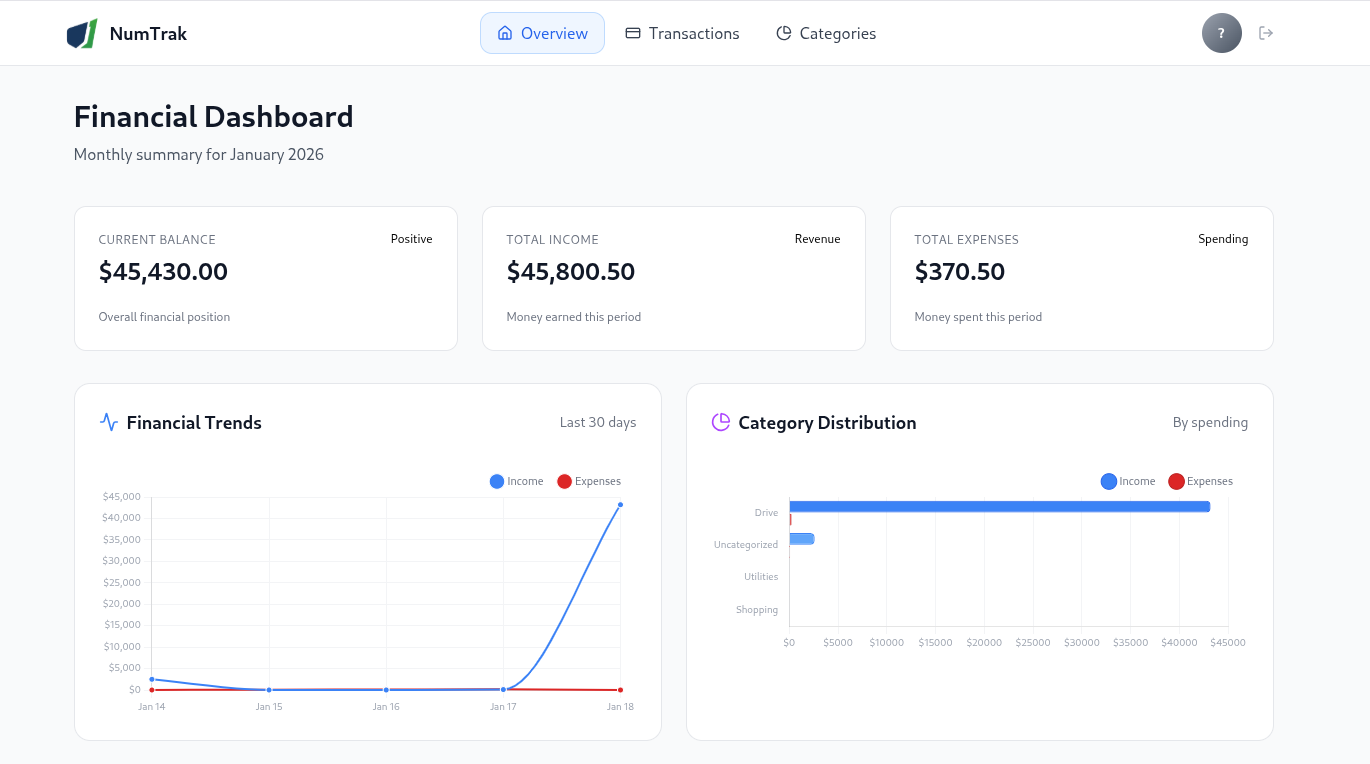Image resolution: width=1370 pixels, height=764 pixels.
Task: Toggle the Expenses legend on Financial Trends
Action: (x=588, y=481)
